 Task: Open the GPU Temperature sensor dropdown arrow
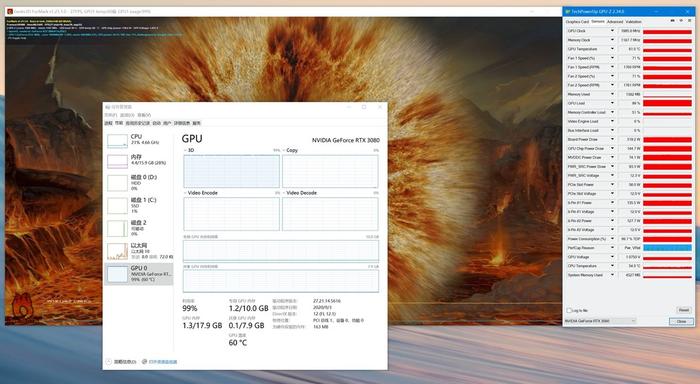click(612, 49)
